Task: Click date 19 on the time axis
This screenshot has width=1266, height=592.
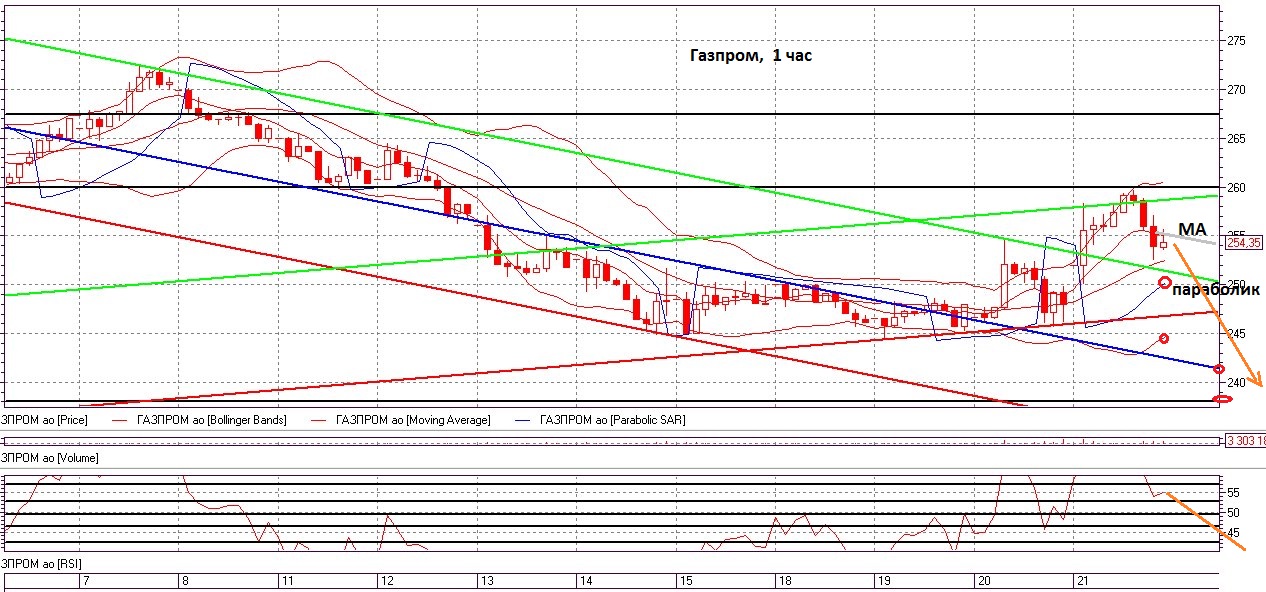Action: [884, 581]
